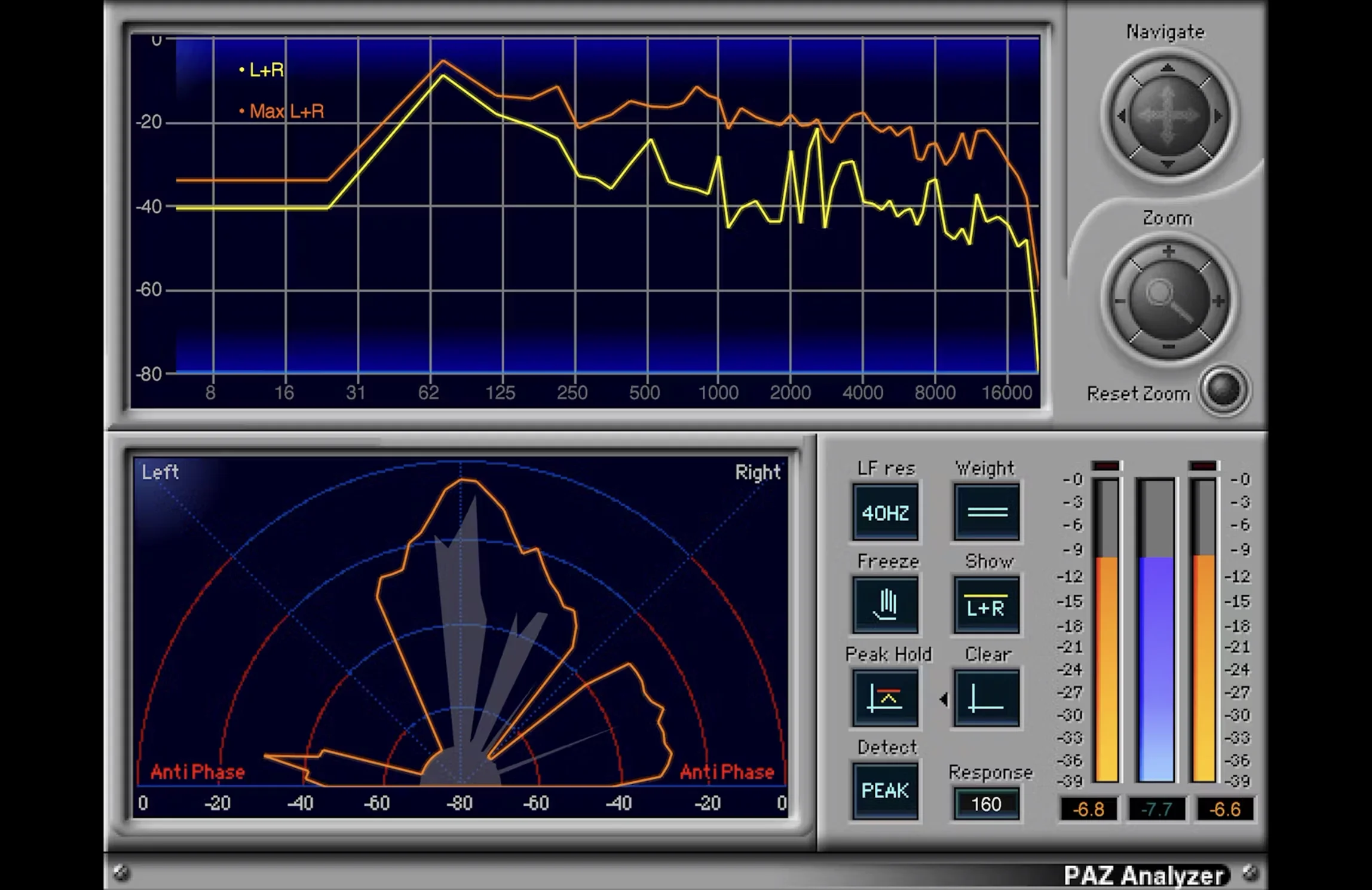The width and height of the screenshot is (1372, 890).
Task: Click the Left label in stereo position display
Action: (160, 472)
